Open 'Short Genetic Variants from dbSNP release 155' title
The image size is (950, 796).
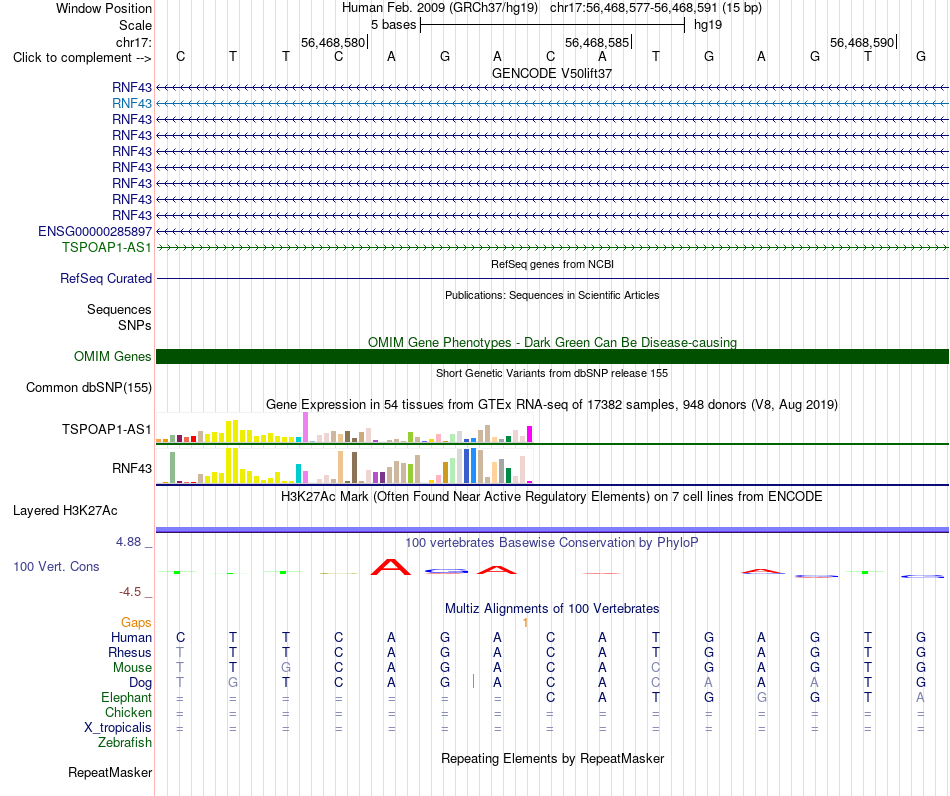point(552,373)
